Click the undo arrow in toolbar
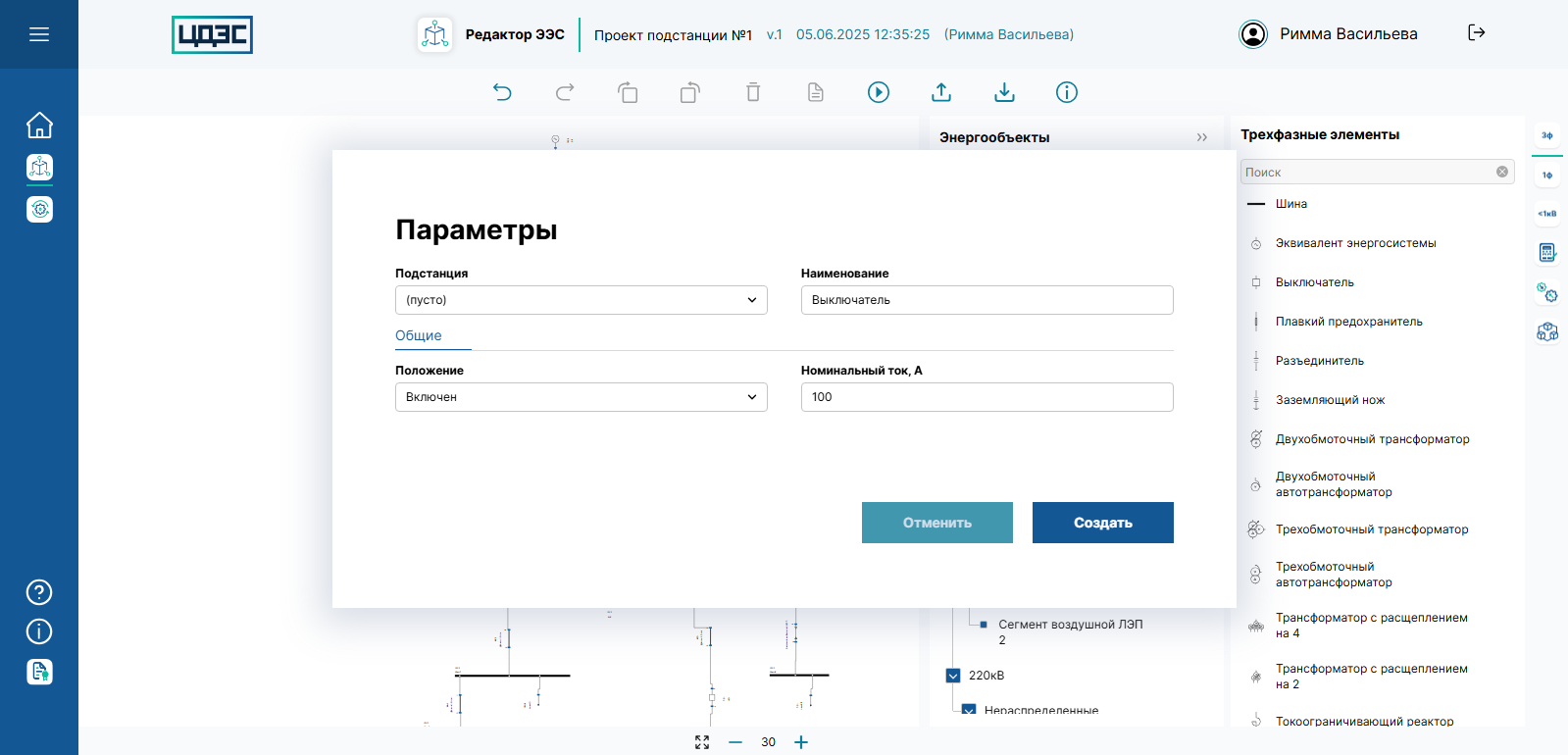This screenshot has width=1568, height=755. point(502,92)
